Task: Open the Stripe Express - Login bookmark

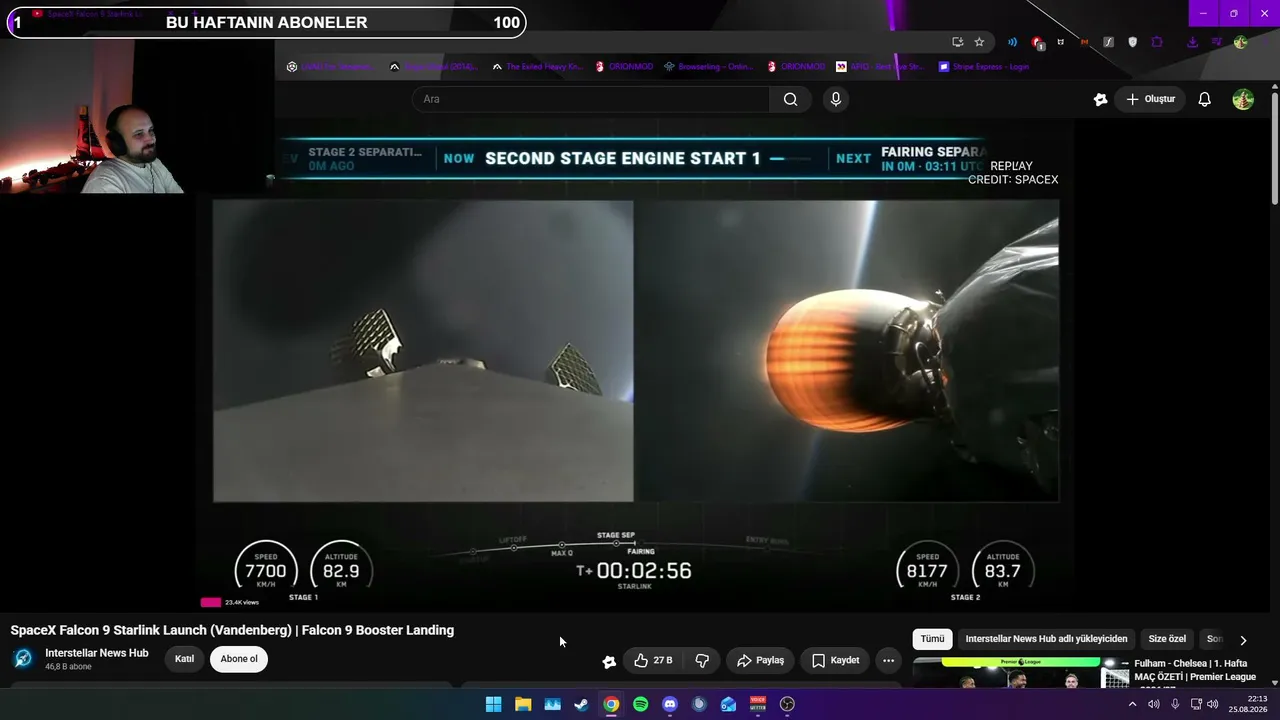Action: [x=983, y=67]
